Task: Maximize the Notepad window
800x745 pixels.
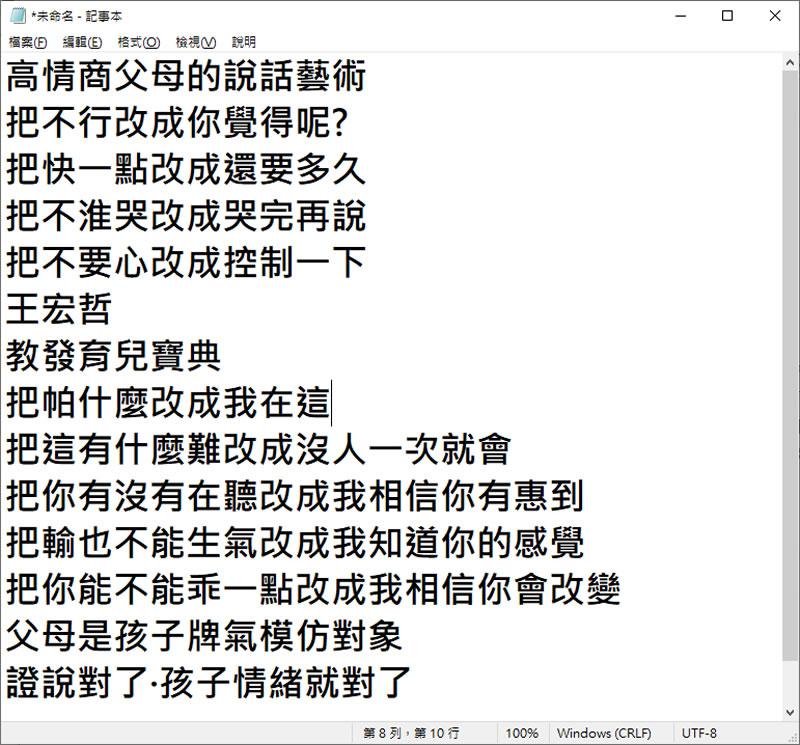Action: tap(728, 16)
